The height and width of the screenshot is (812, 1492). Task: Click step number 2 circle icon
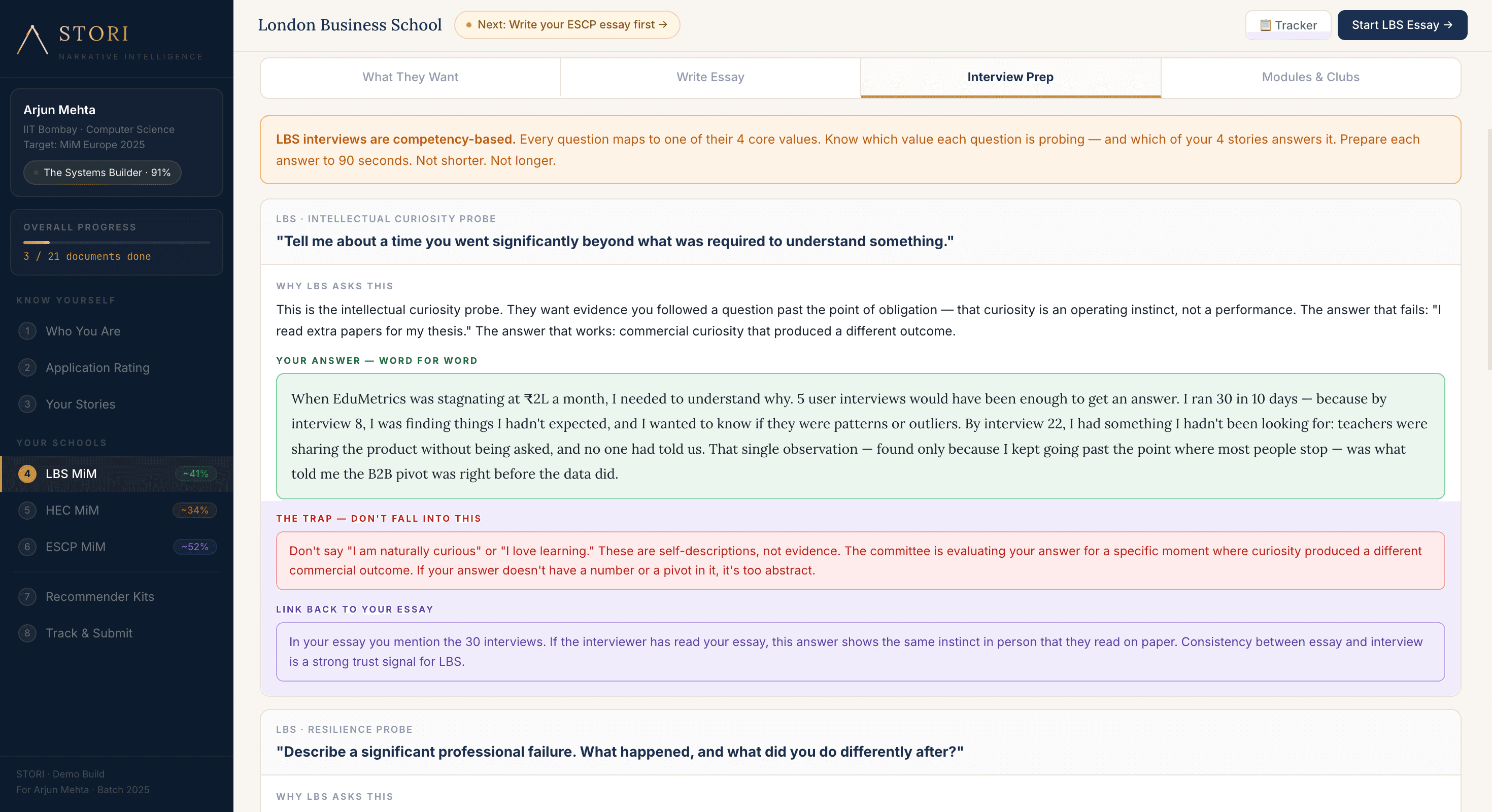(x=27, y=368)
